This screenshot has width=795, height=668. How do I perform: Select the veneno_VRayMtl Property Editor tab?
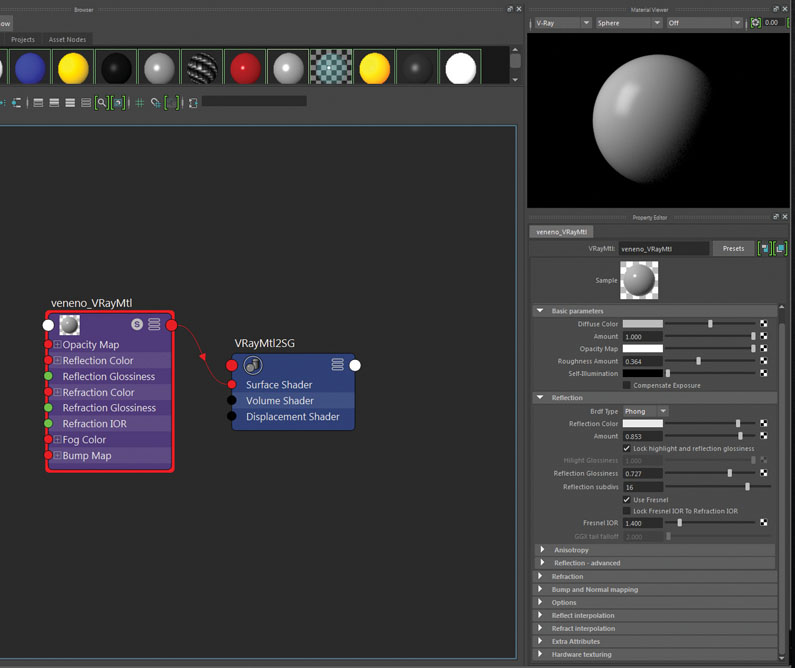tap(561, 232)
